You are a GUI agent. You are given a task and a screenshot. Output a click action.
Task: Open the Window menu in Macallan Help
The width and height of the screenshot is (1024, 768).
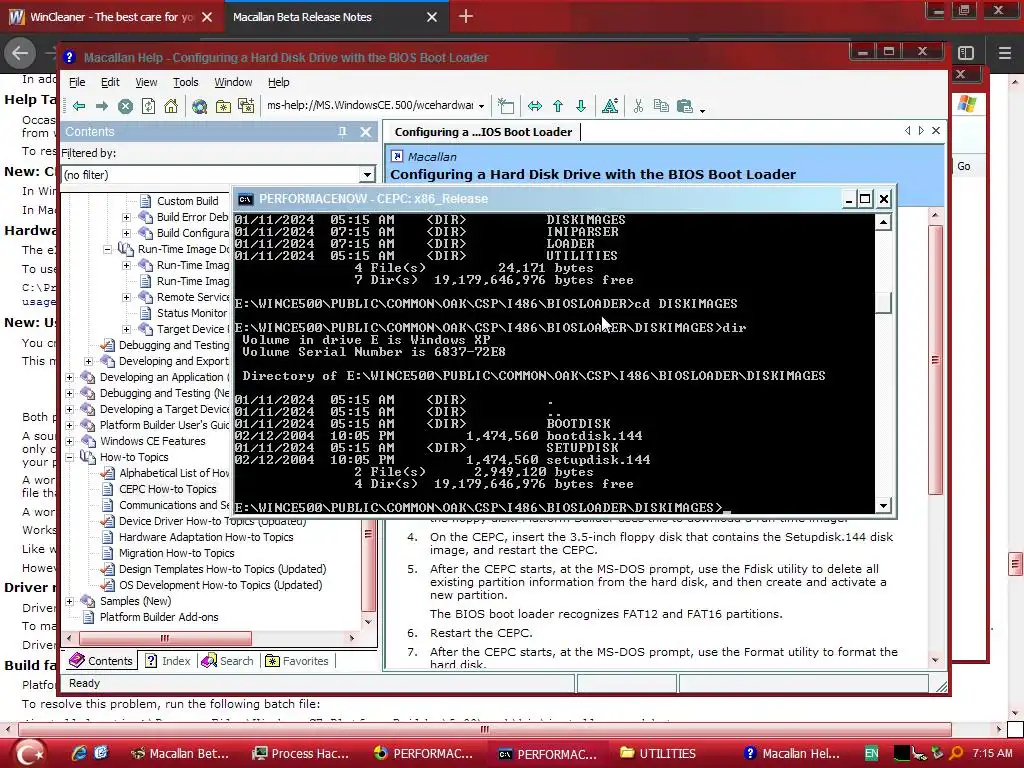click(x=233, y=82)
